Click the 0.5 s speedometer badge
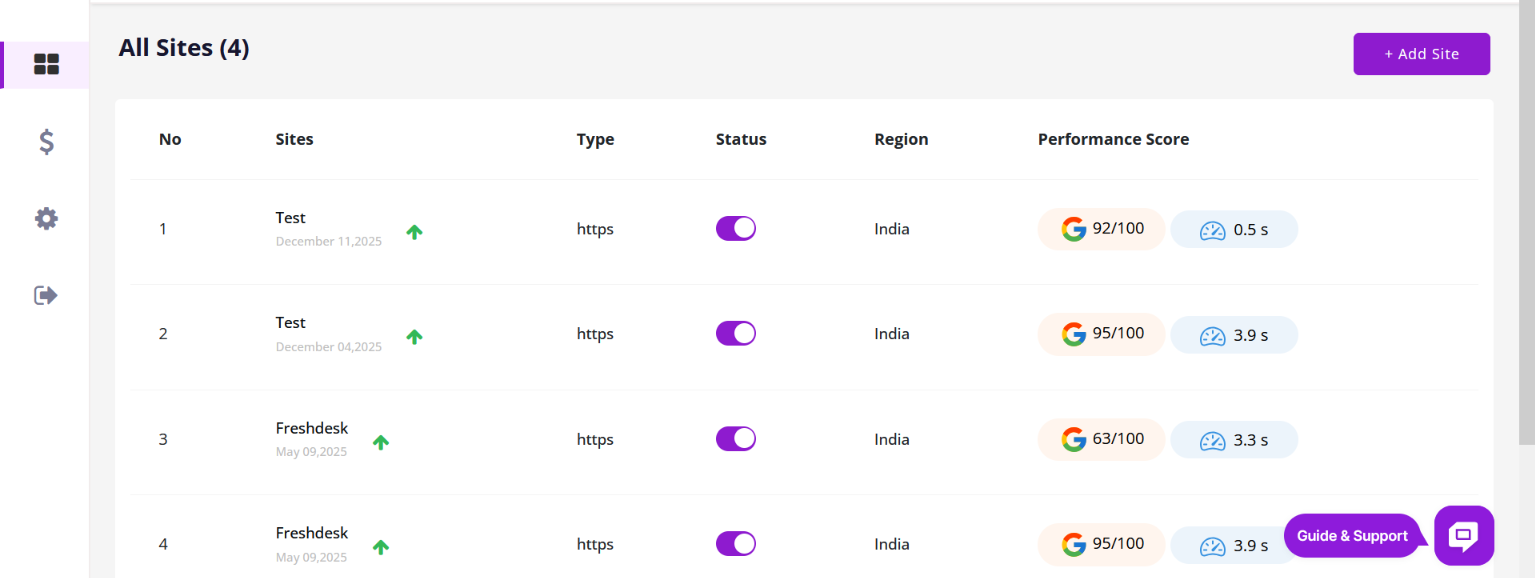This screenshot has height=578, width=1535. coord(1234,230)
